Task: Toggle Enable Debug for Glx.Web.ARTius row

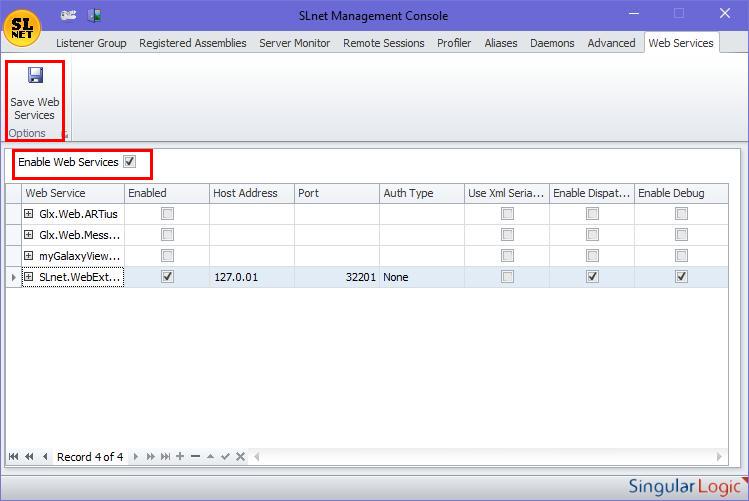Action: pyautogui.click(x=682, y=214)
